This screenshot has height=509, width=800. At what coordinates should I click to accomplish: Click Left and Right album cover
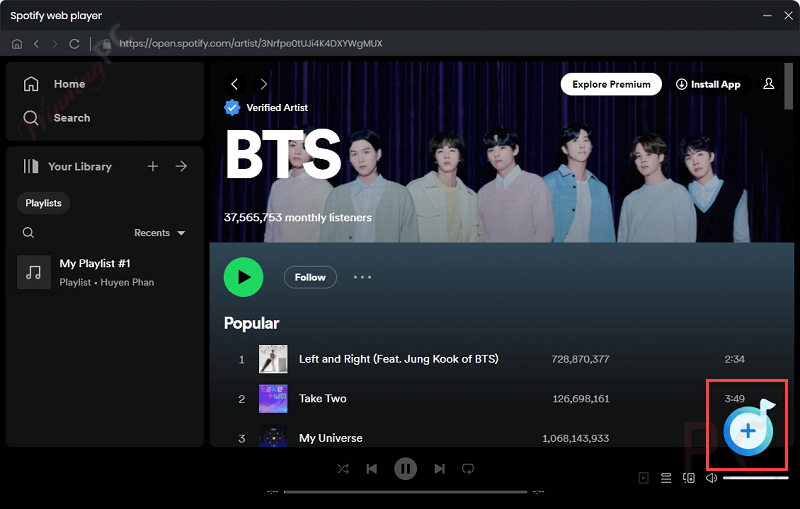pyautogui.click(x=273, y=359)
